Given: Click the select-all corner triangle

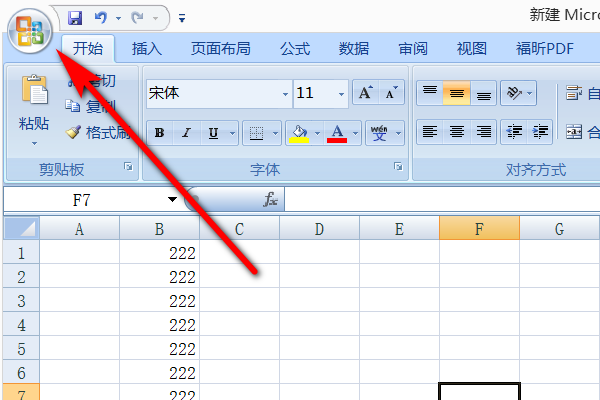Looking at the screenshot, I should point(22,229).
